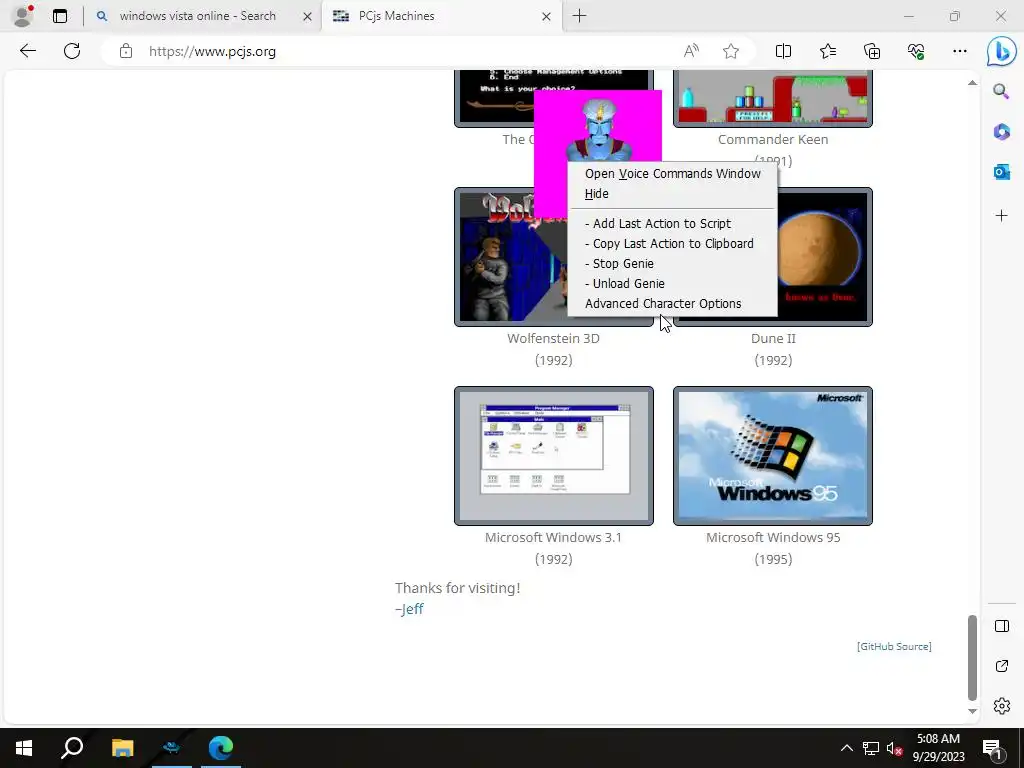Add page to favorites with star icon
This screenshot has width=1024, height=768.
731,51
